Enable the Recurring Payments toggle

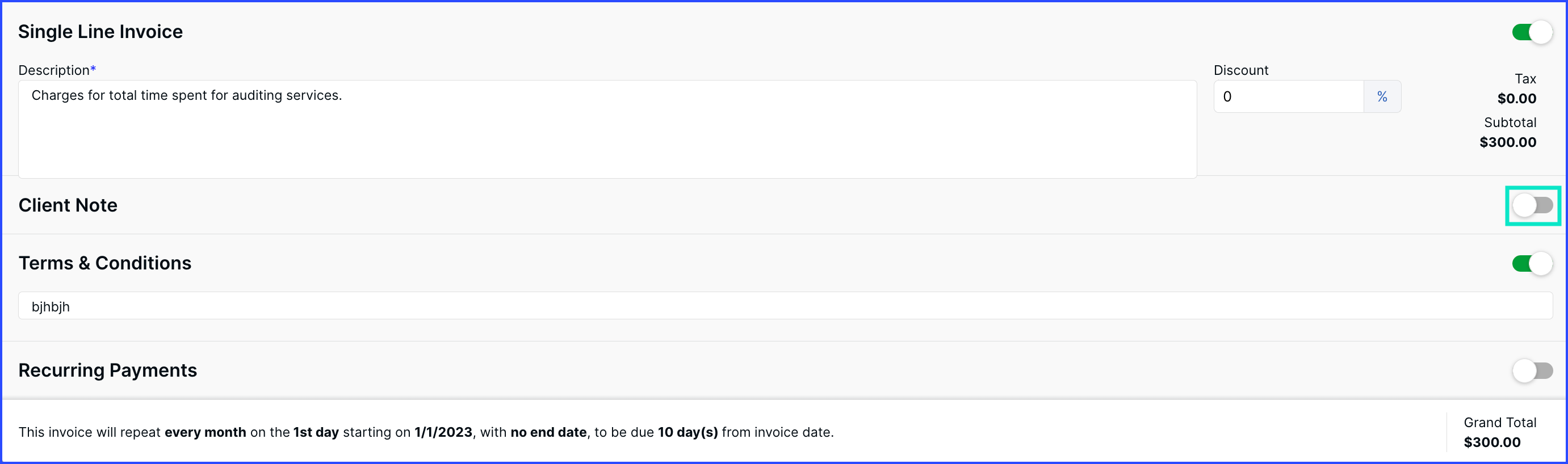pyautogui.click(x=1532, y=370)
